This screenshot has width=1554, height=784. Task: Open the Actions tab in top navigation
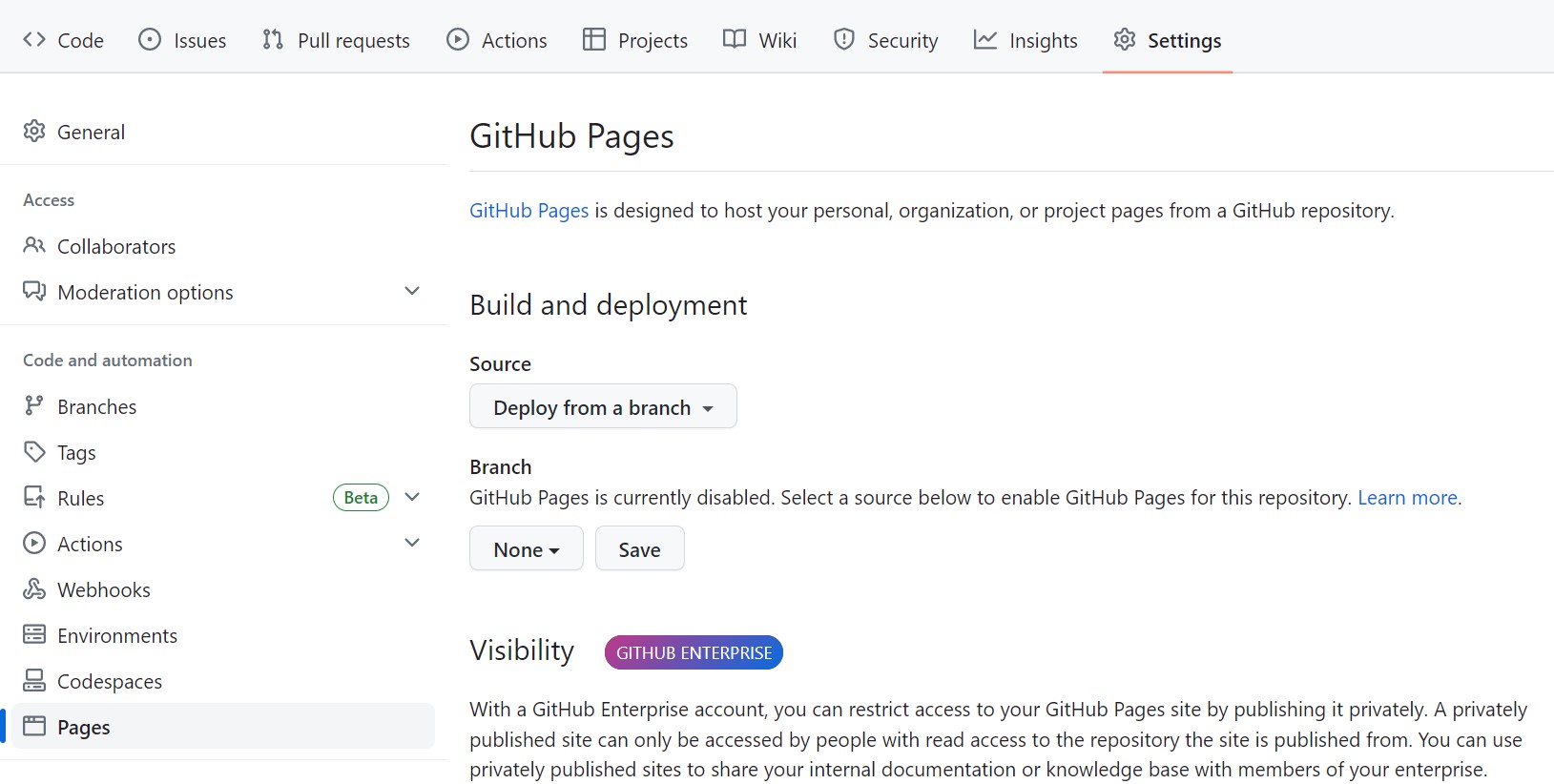(x=497, y=40)
